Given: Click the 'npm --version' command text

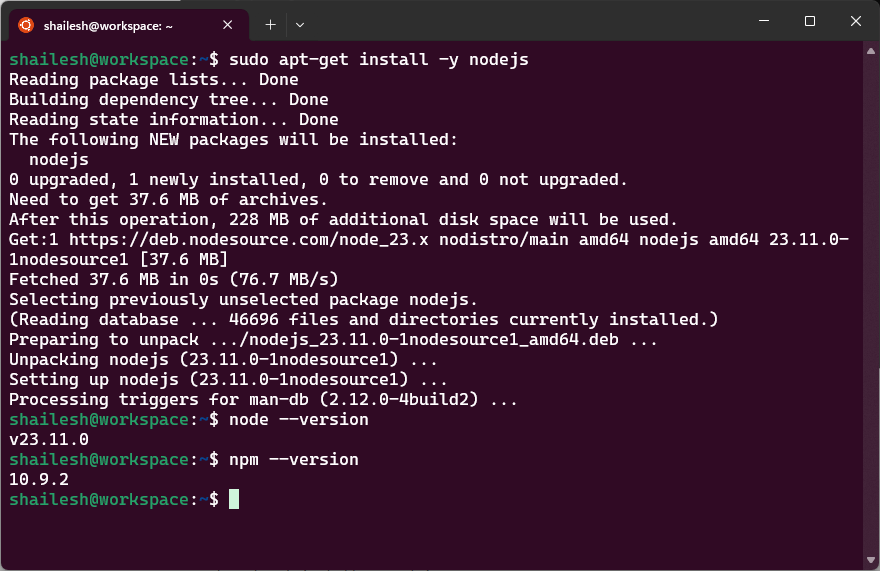Looking at the screenshot, I should [294, 459].
